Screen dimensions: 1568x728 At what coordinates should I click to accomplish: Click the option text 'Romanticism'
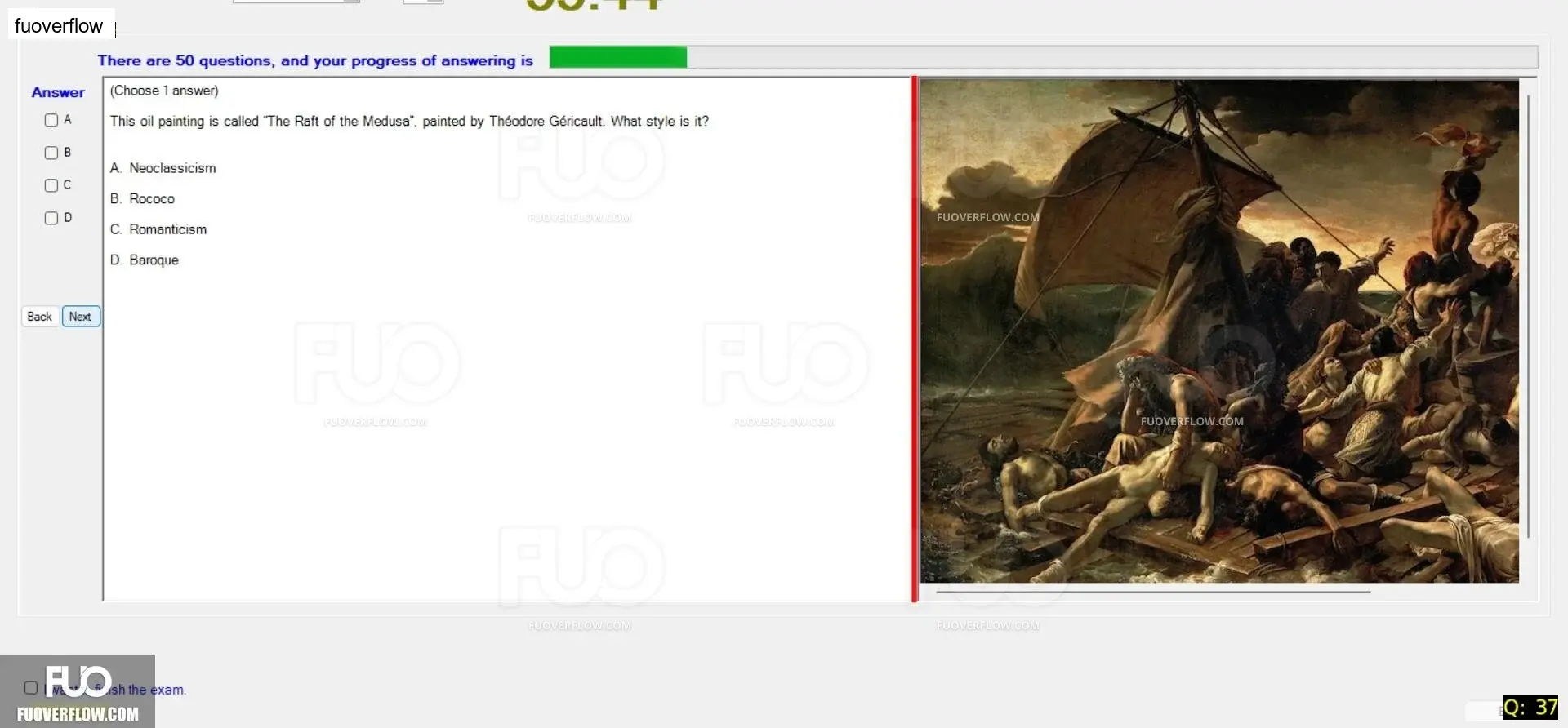pos(167,229)
